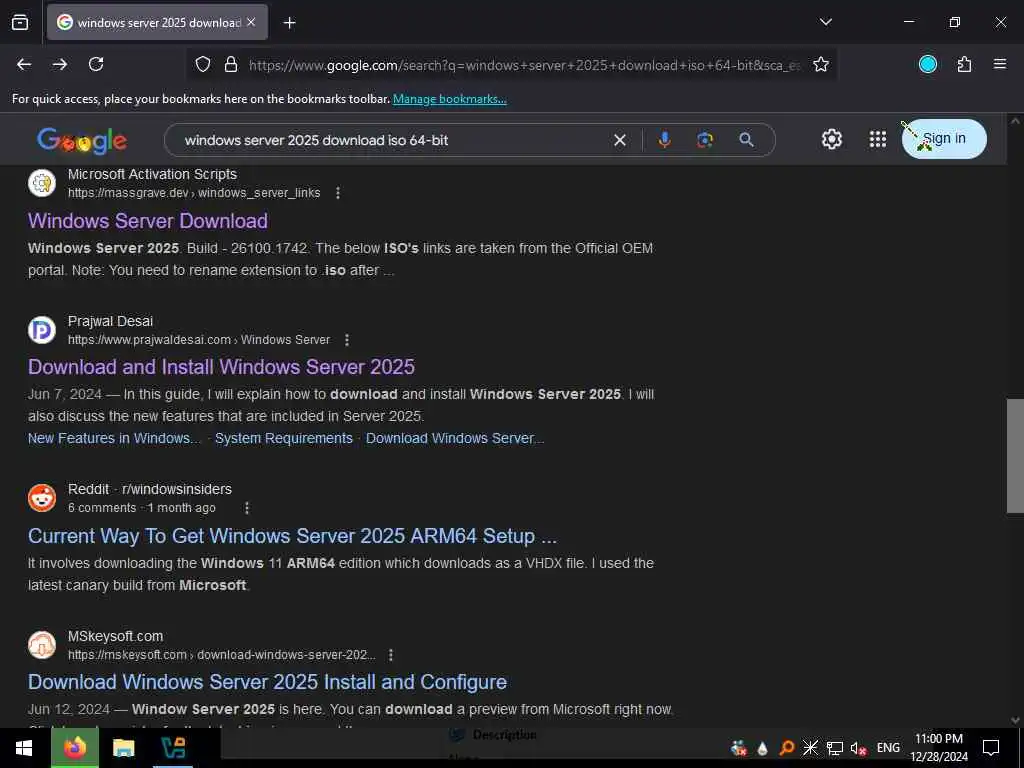Switch to Firefox in taskbar
Screen dimensions: 1024x768
coord(75,748)
